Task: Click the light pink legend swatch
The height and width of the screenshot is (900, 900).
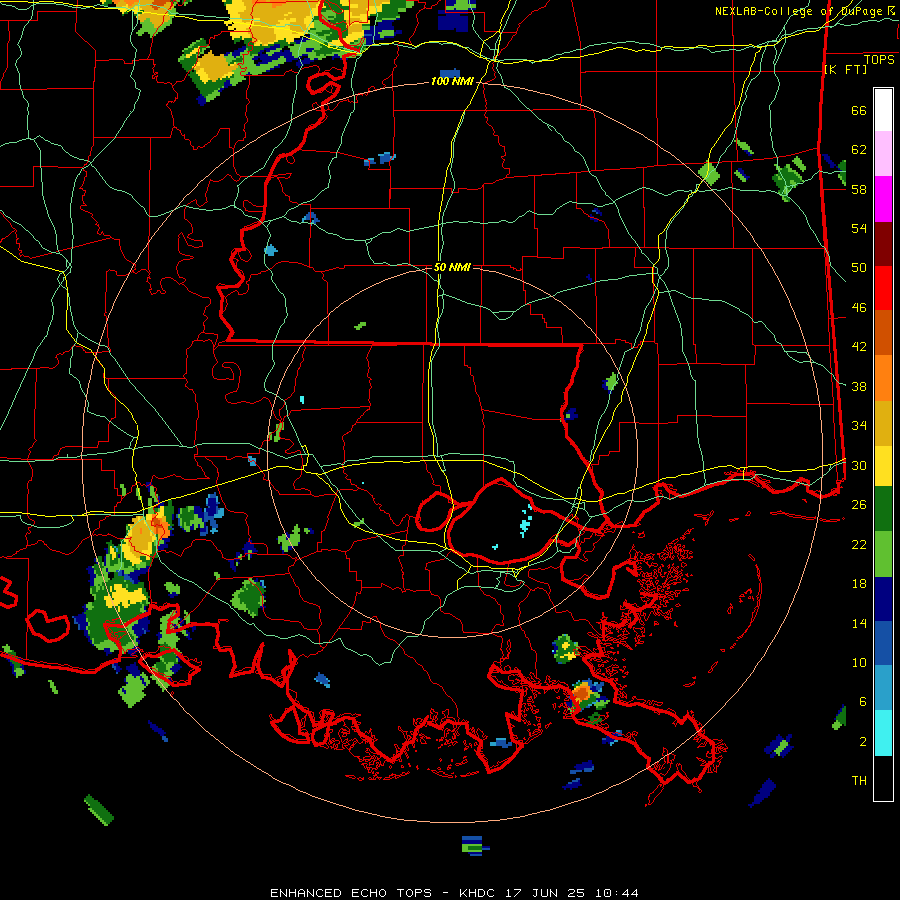Action: pyautogui.click(x=883, y=154)
